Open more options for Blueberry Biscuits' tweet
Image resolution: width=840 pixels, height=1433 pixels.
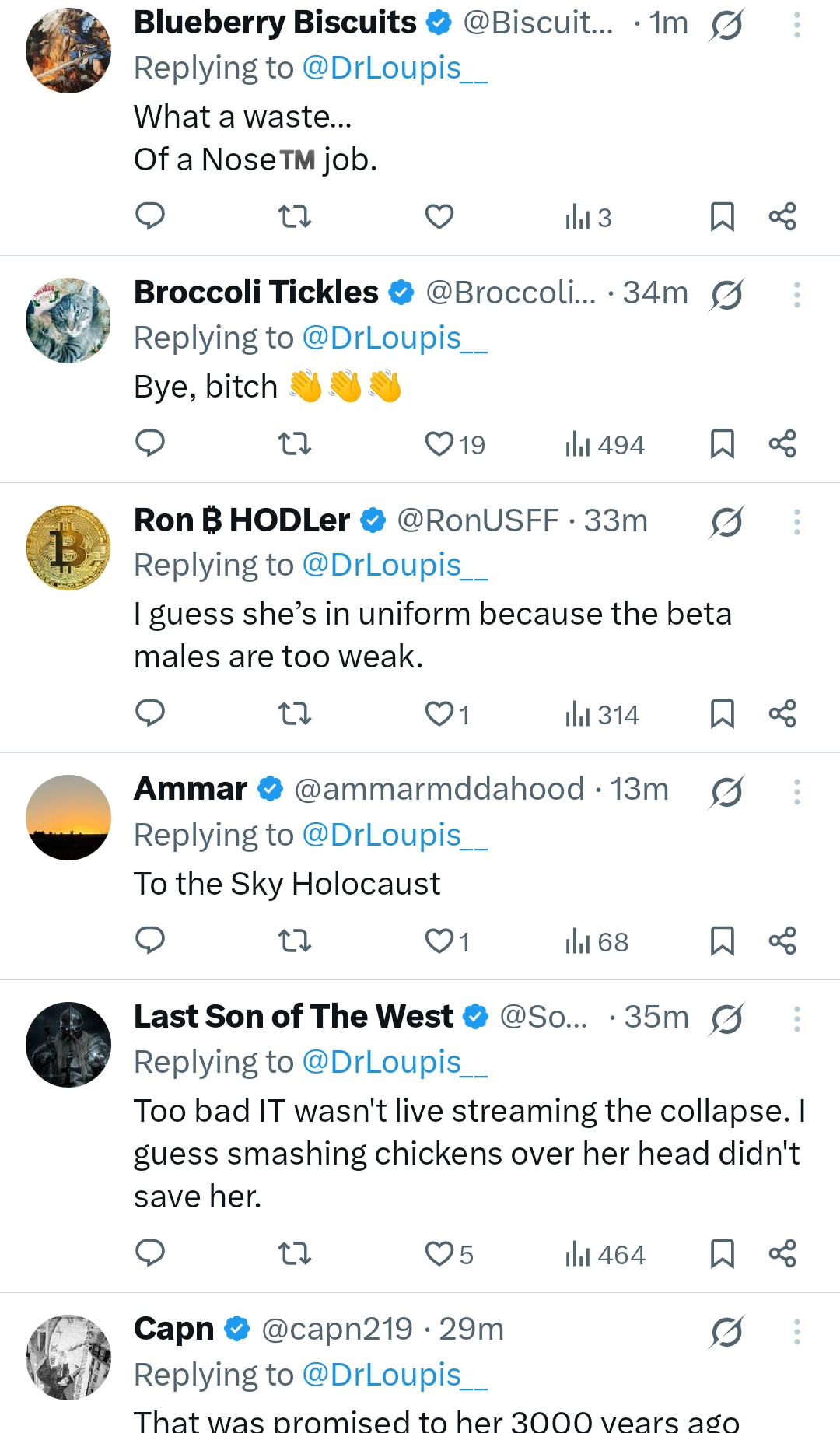click(796, 25)
